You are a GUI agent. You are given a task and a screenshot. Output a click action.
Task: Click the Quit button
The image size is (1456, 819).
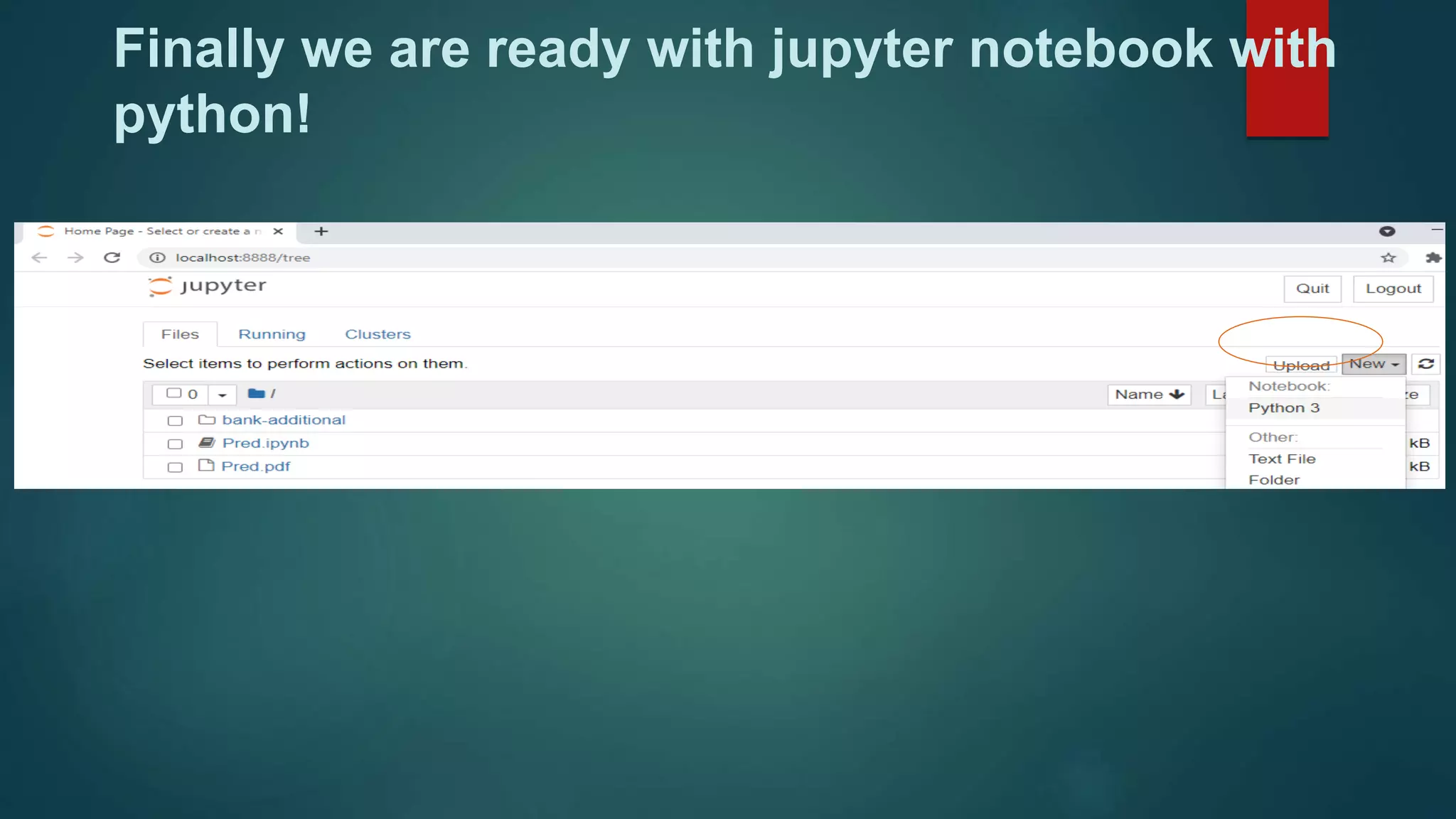coord(1312,289)
